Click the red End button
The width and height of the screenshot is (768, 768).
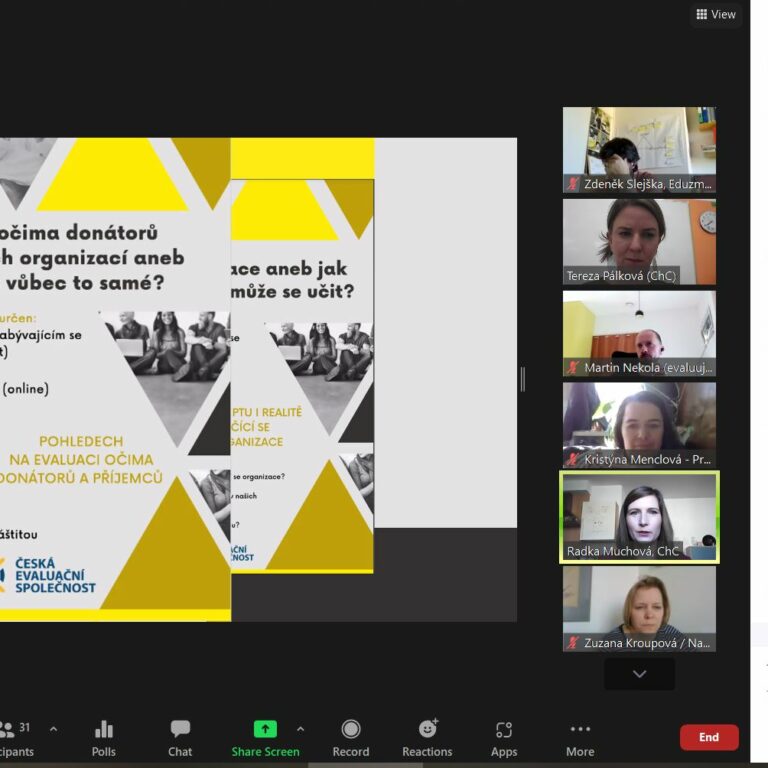(x=709, y=737)
